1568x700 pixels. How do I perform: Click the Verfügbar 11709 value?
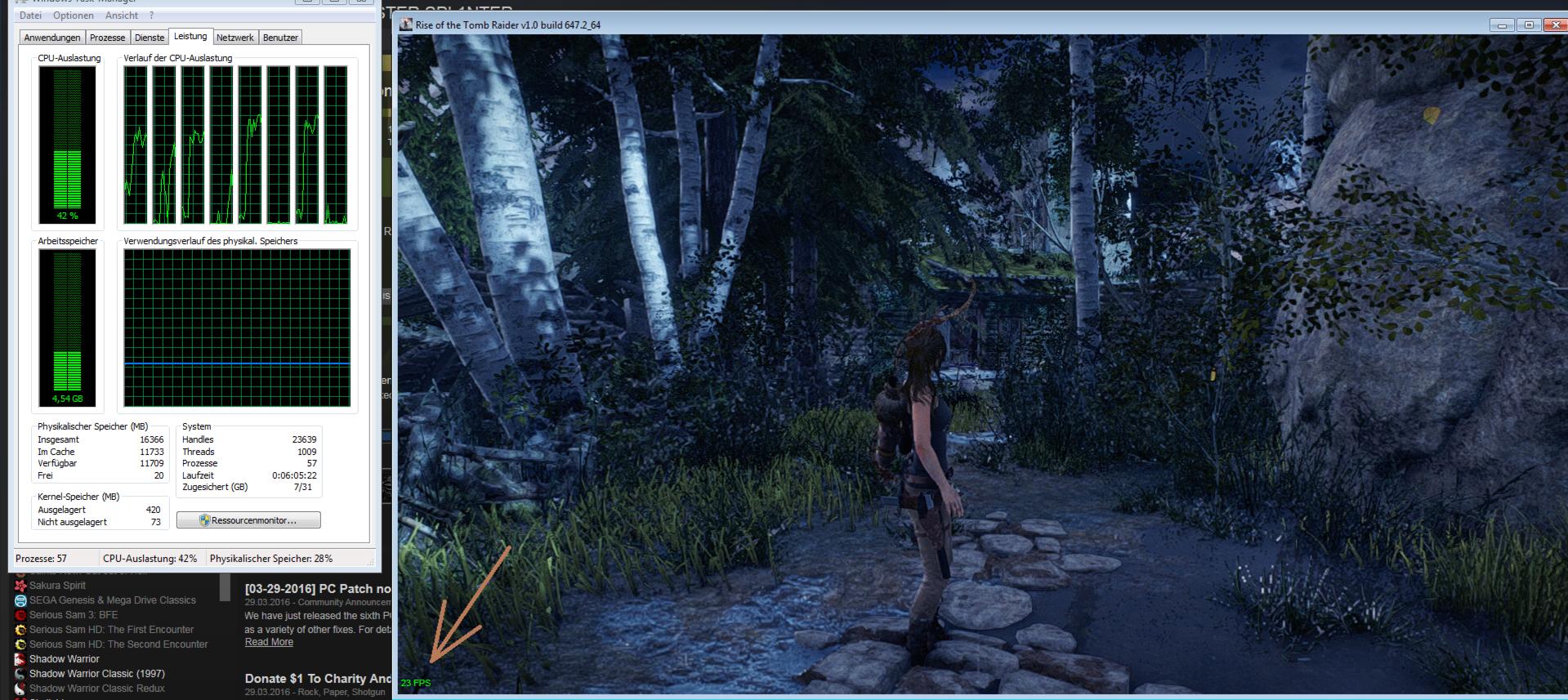click(x=152, y=463)
